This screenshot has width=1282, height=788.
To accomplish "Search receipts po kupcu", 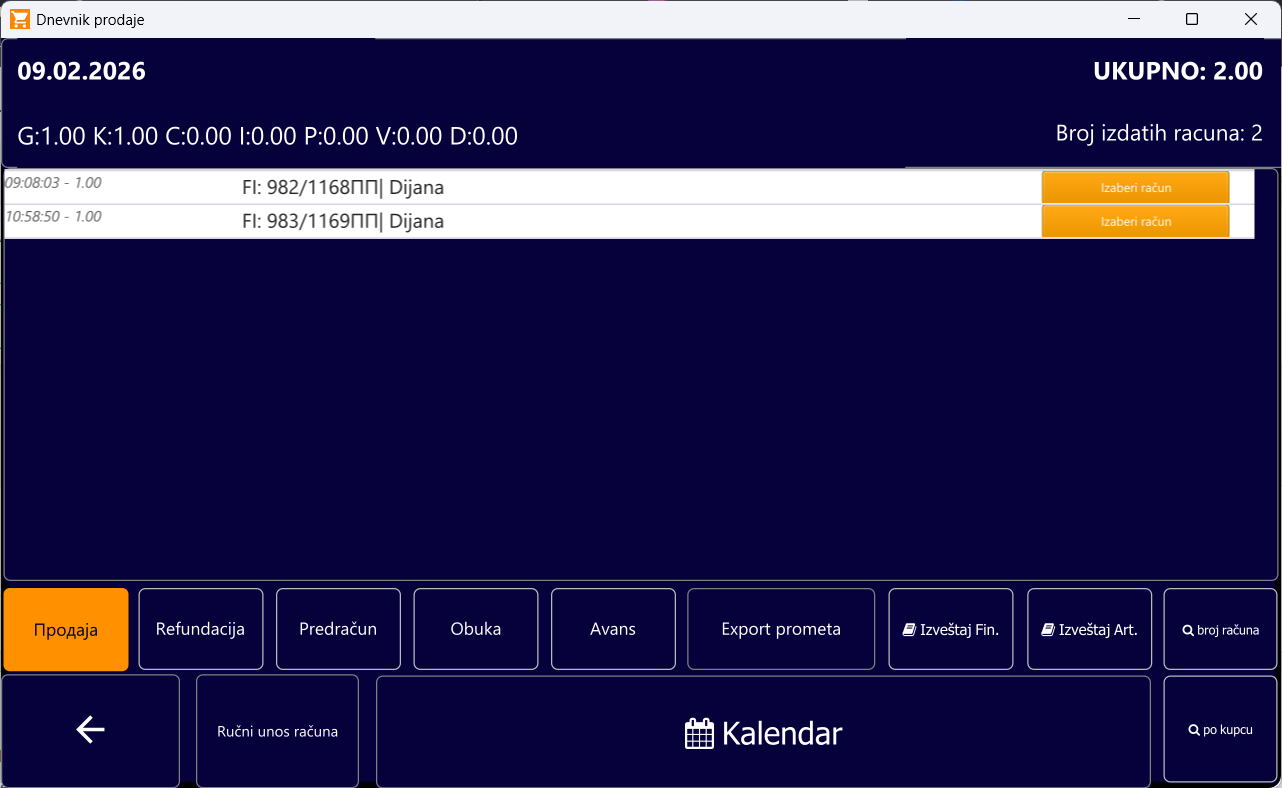I will coord(1220,730).
